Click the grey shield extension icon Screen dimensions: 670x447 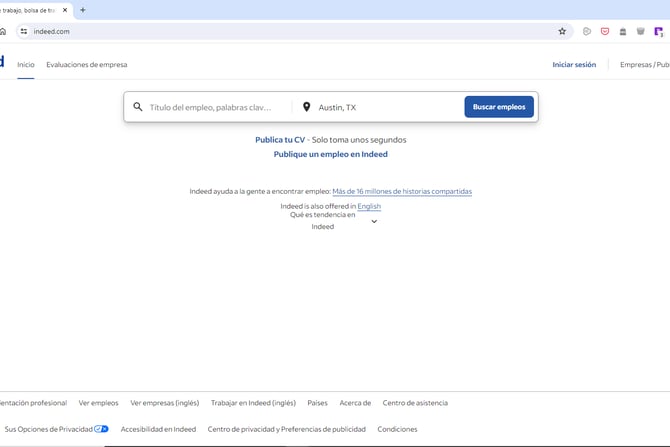587,31
